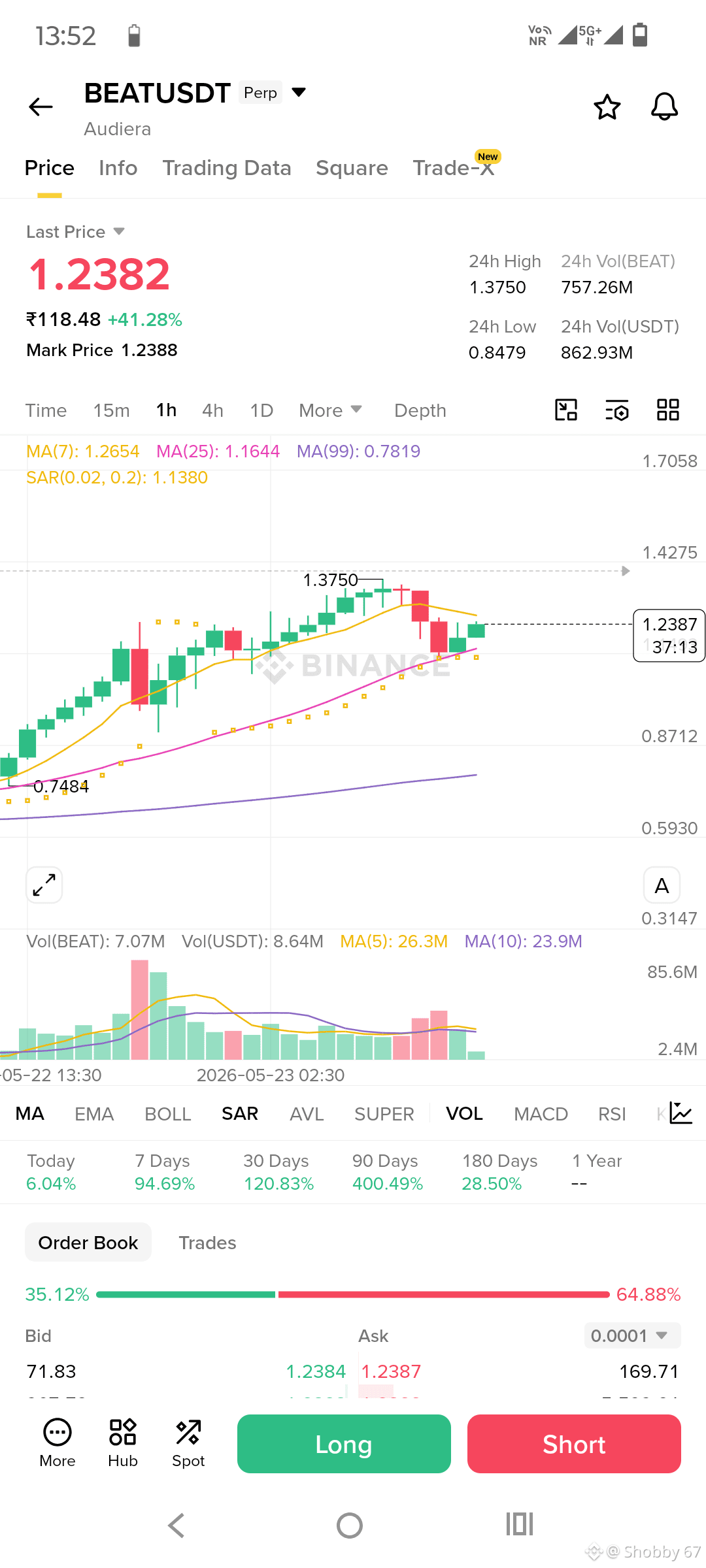Select the Time chart interval

pos(46,410)
